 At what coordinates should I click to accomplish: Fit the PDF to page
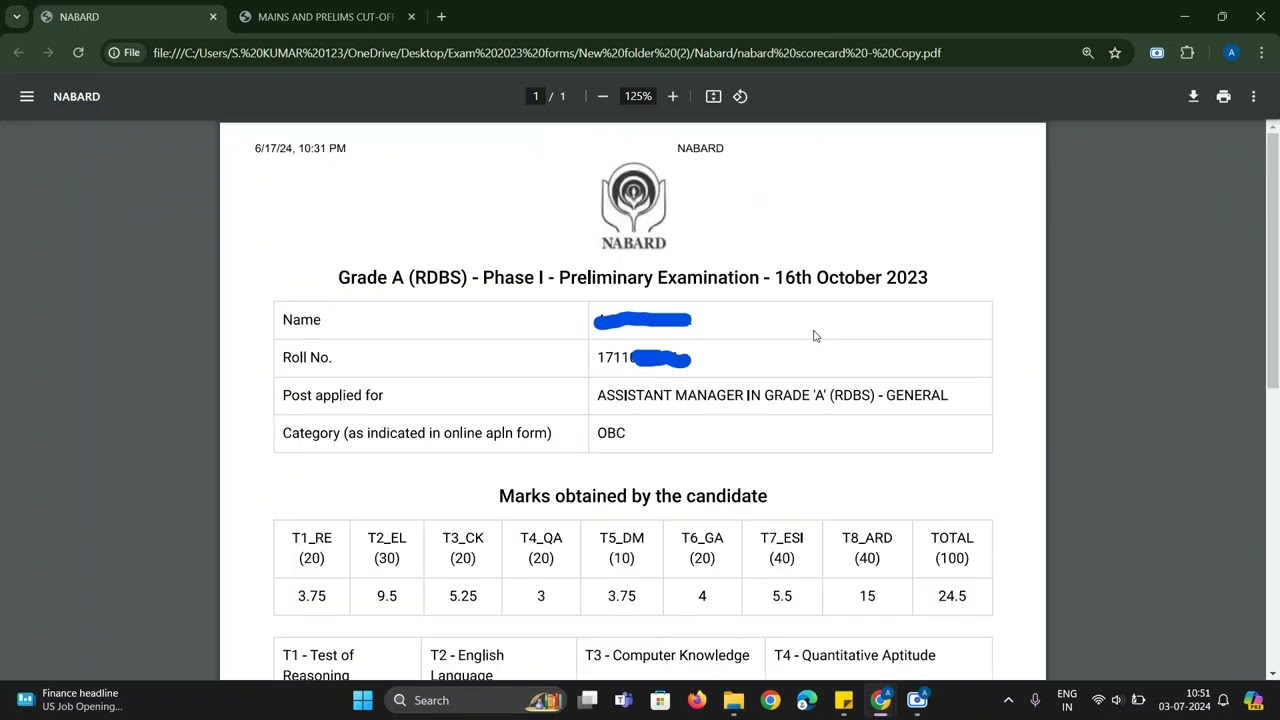(713, 97)
